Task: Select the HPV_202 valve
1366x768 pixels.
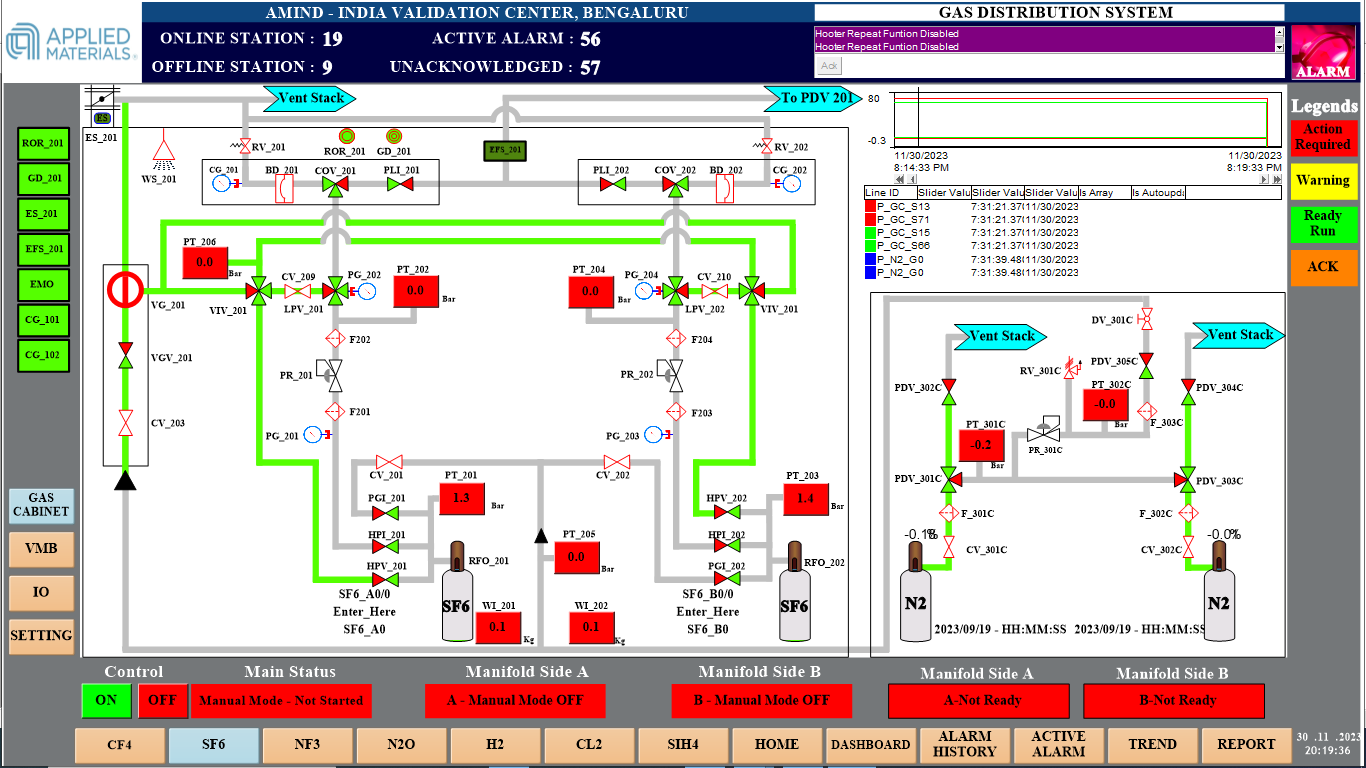Action: (x=727, y=512)
